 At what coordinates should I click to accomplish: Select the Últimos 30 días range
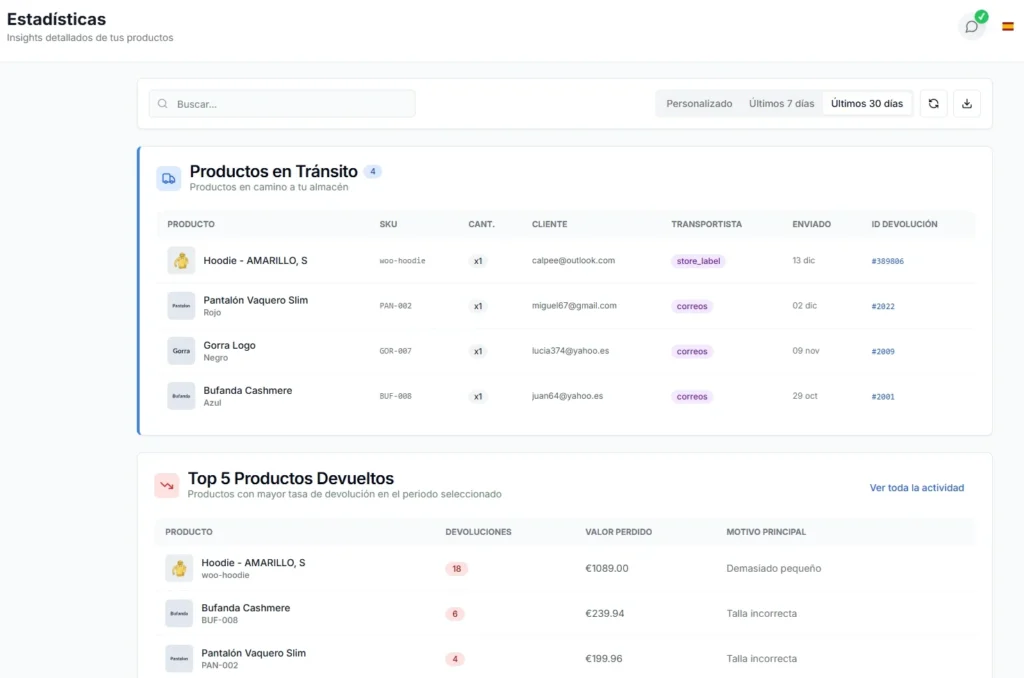point(866,104)
